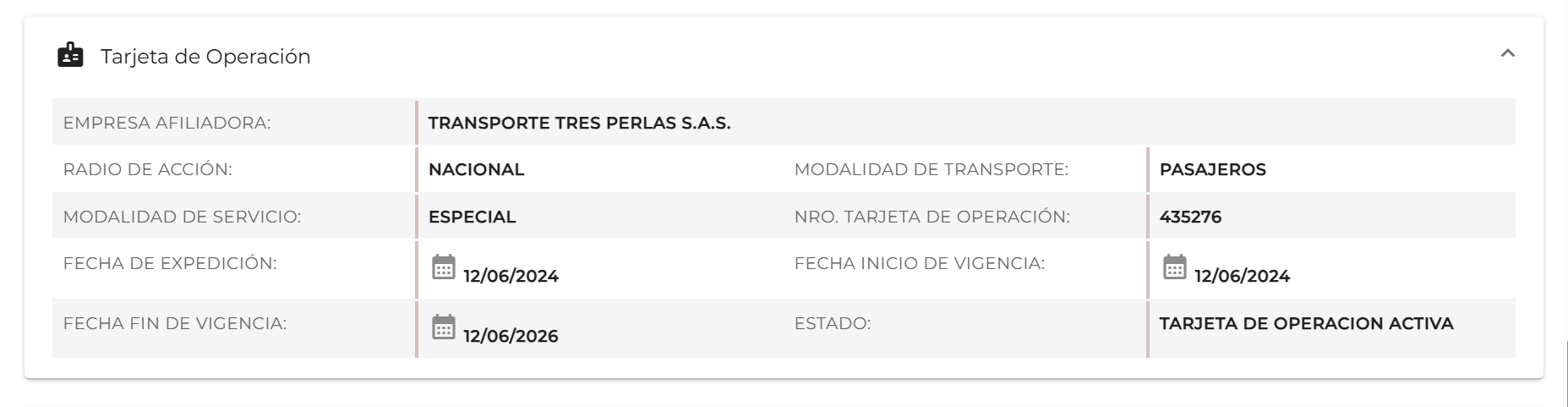Click the Modalidad de Transporte label
Screen dimensions: 1568x407
coord(931,169)
